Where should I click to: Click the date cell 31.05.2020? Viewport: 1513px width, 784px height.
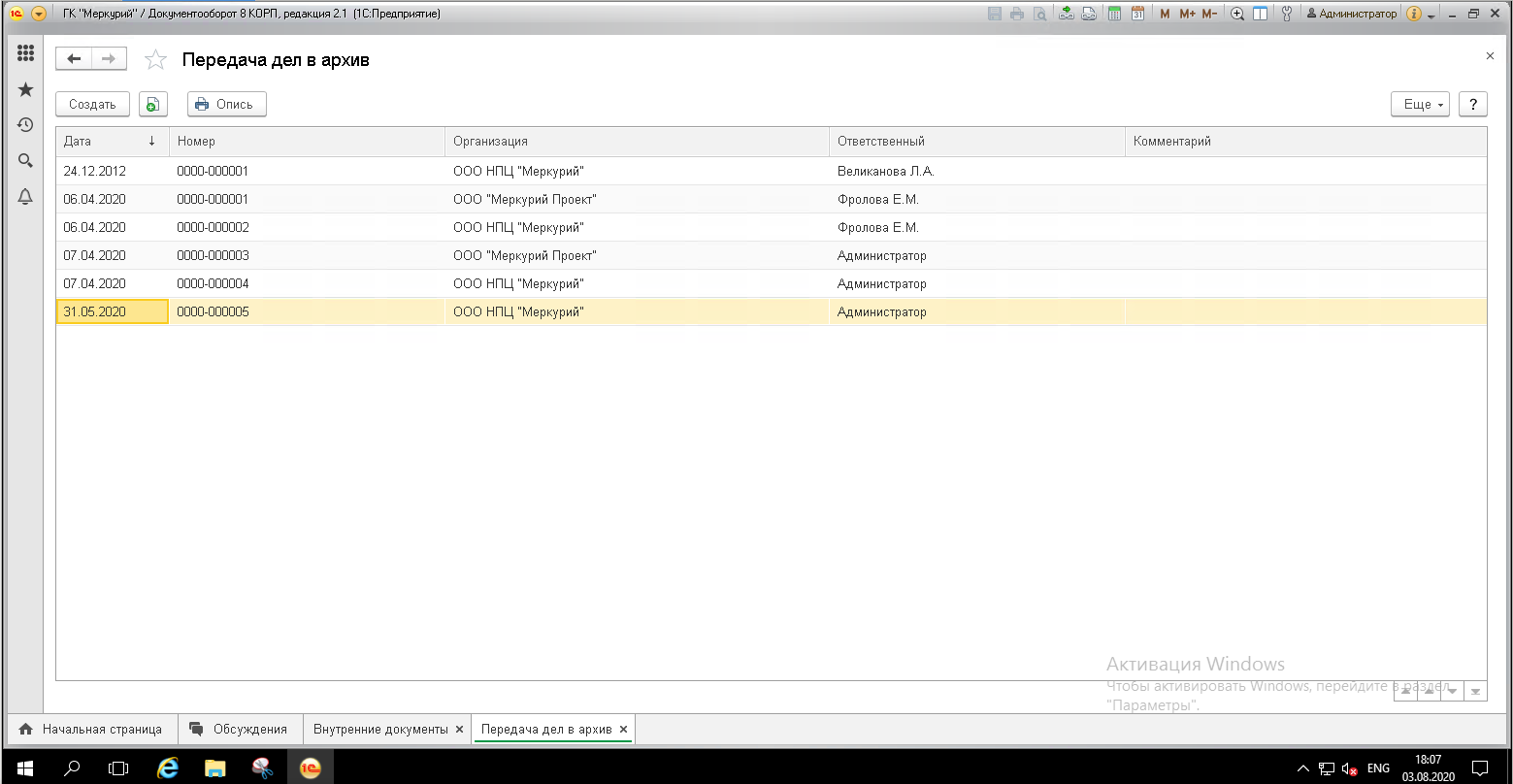coord(112,311)
